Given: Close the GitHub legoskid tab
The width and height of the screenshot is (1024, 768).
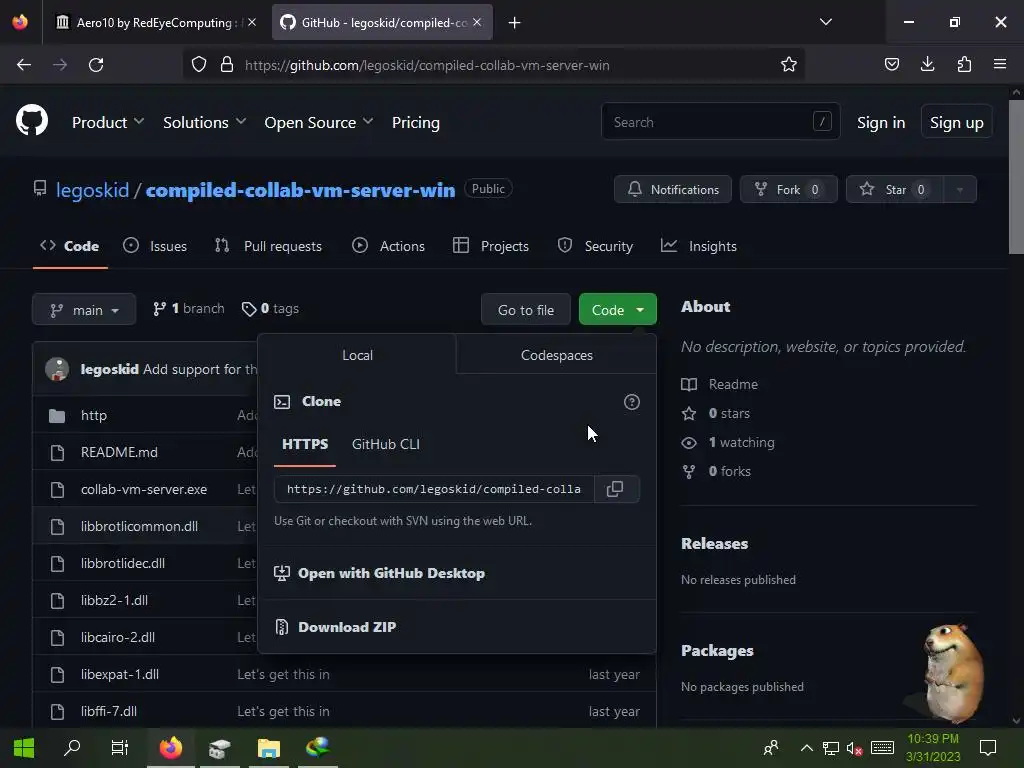Looking at the screenshot, I should (477, 22).
